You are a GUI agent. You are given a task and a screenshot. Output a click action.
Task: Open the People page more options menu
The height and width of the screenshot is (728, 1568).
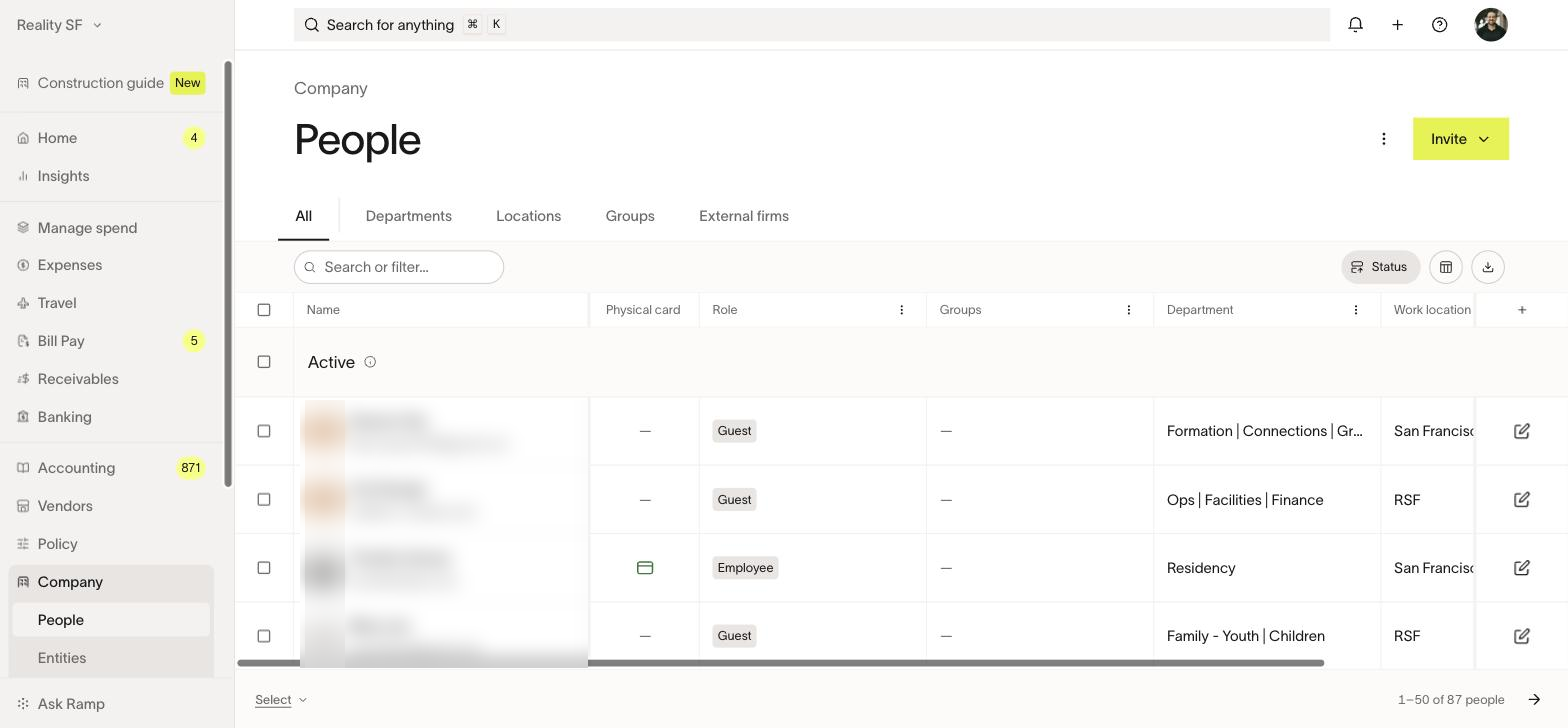tap(1384, 139)
